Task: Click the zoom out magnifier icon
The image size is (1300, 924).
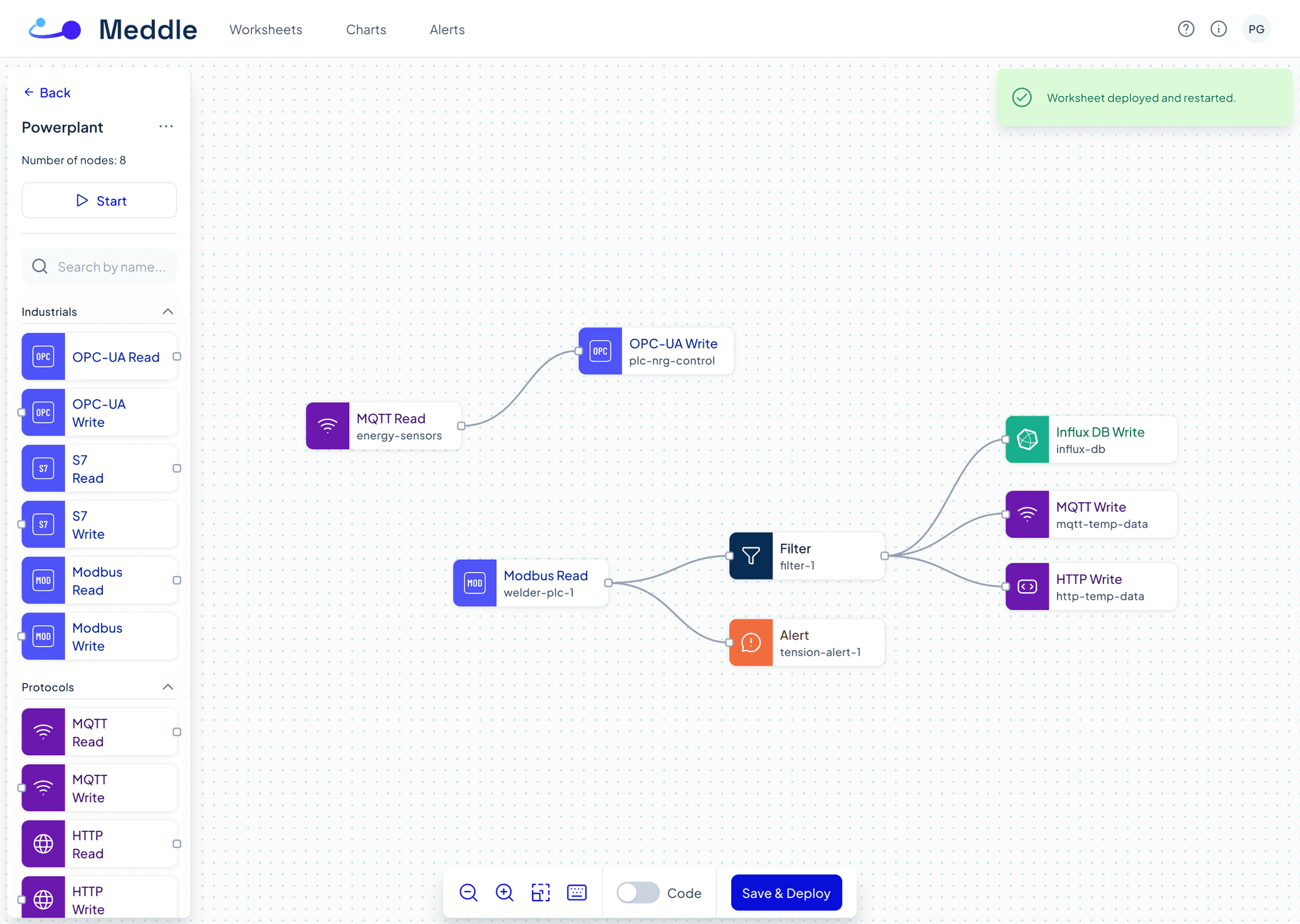Action: 468,892
